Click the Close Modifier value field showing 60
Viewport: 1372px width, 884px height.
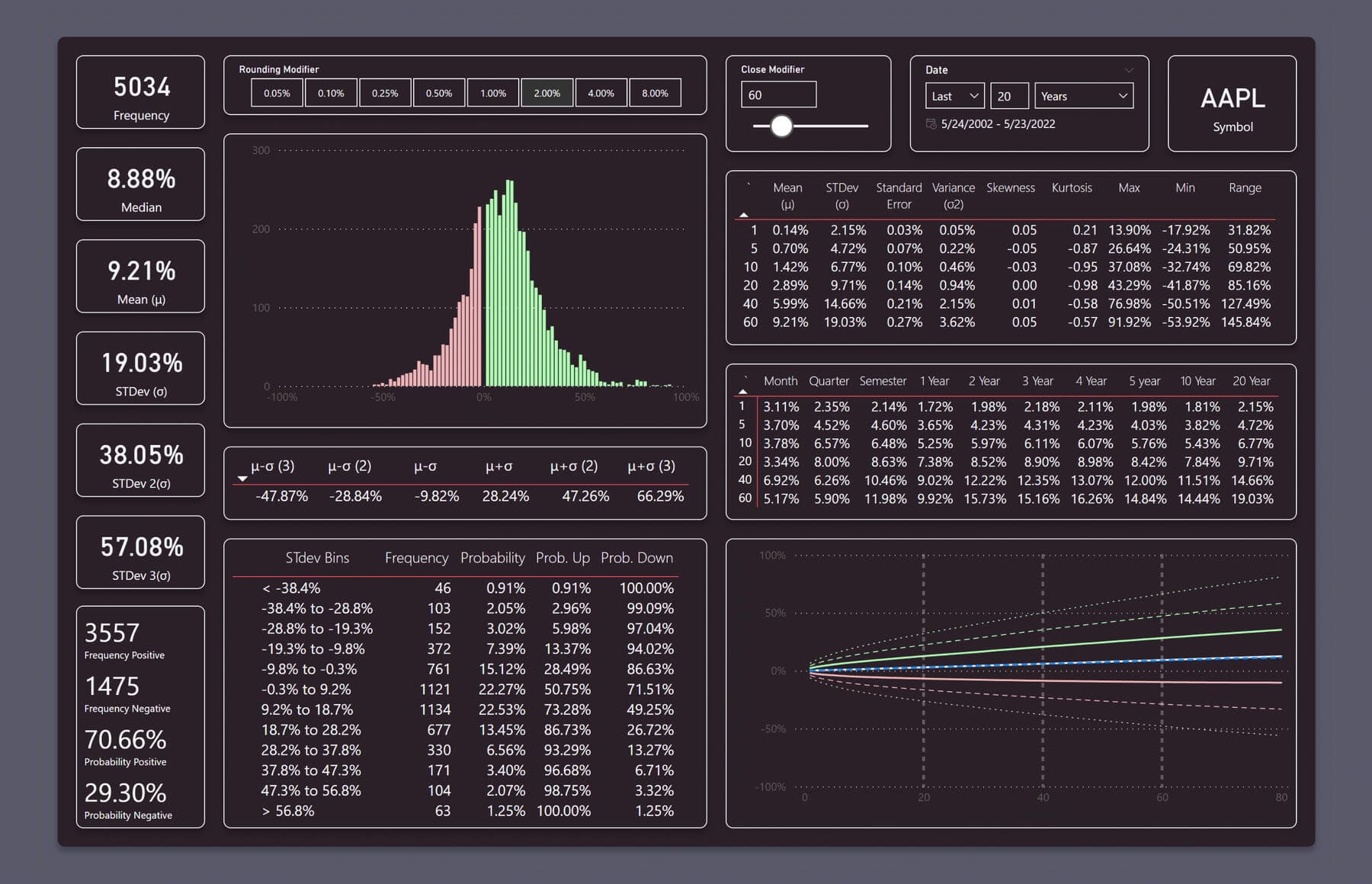click(x=778, y=94)
